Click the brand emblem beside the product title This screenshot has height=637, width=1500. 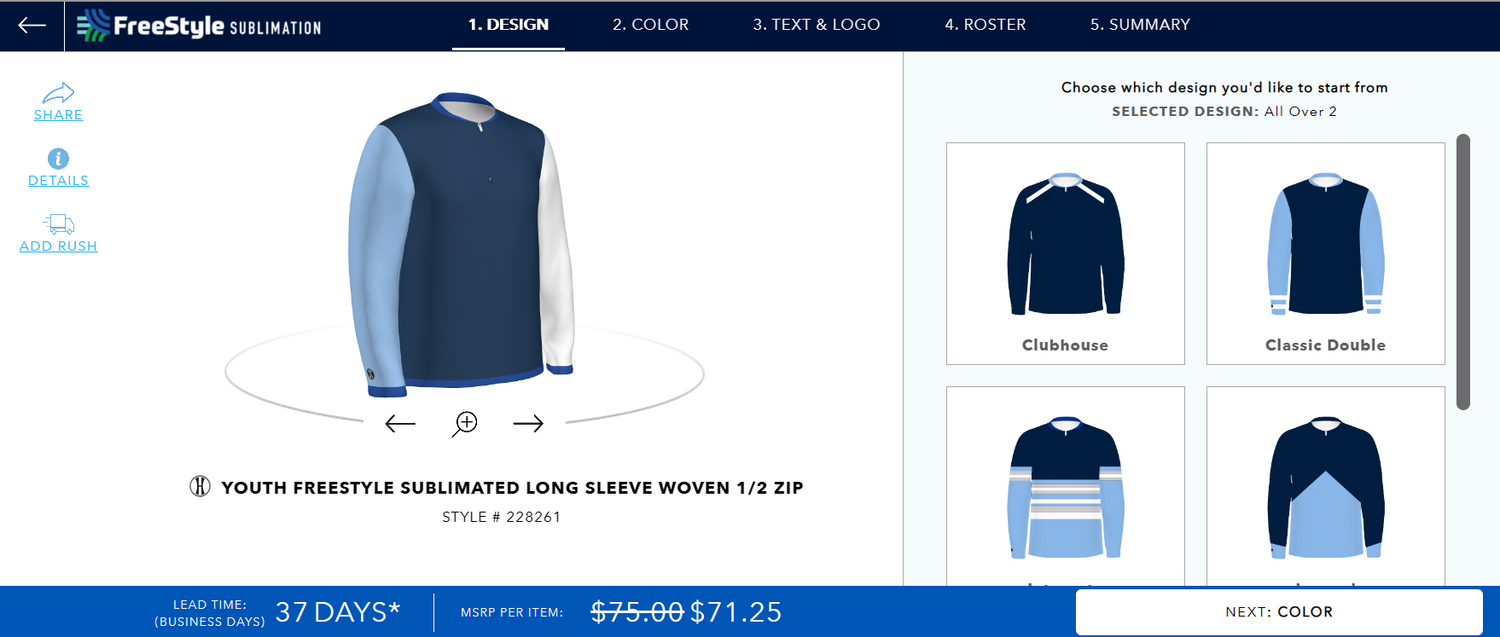pos(200,487)
